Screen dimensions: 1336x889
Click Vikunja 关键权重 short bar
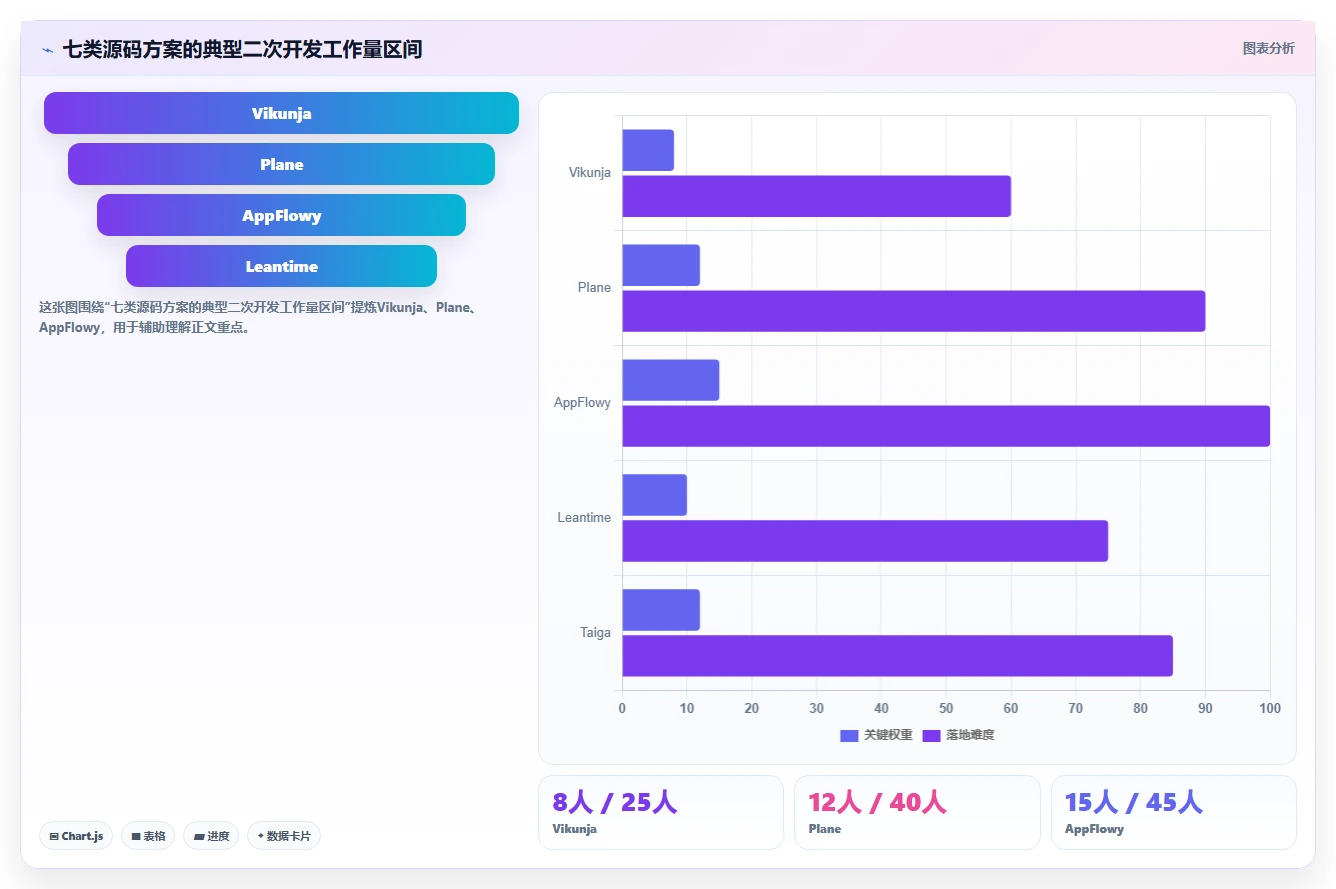coord(648,150)
